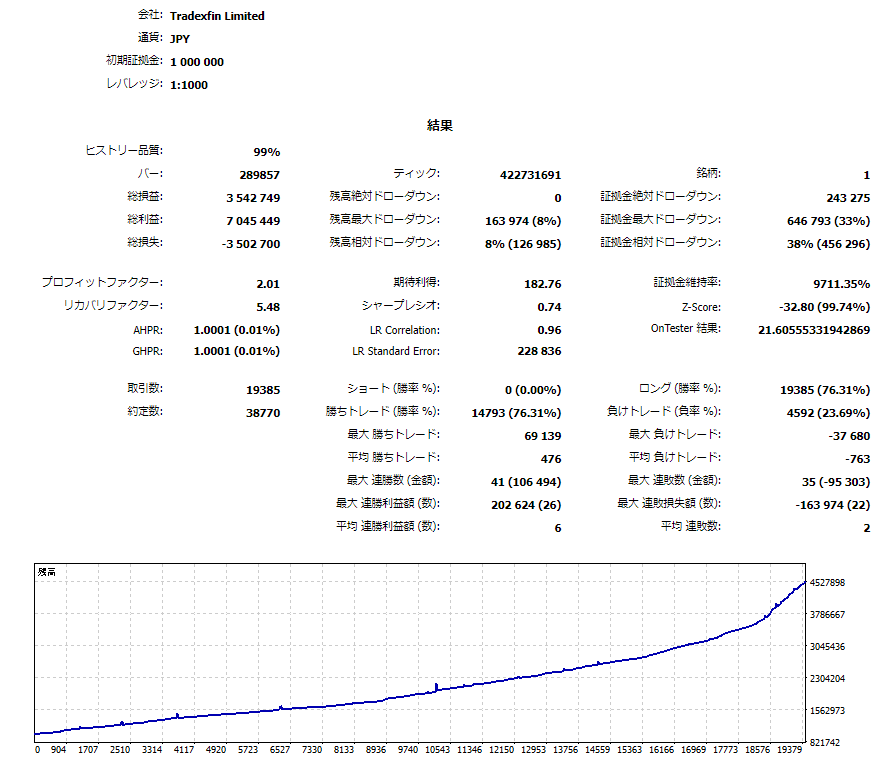Select the gross profit value "7 045 449"

tap(253, 221)
